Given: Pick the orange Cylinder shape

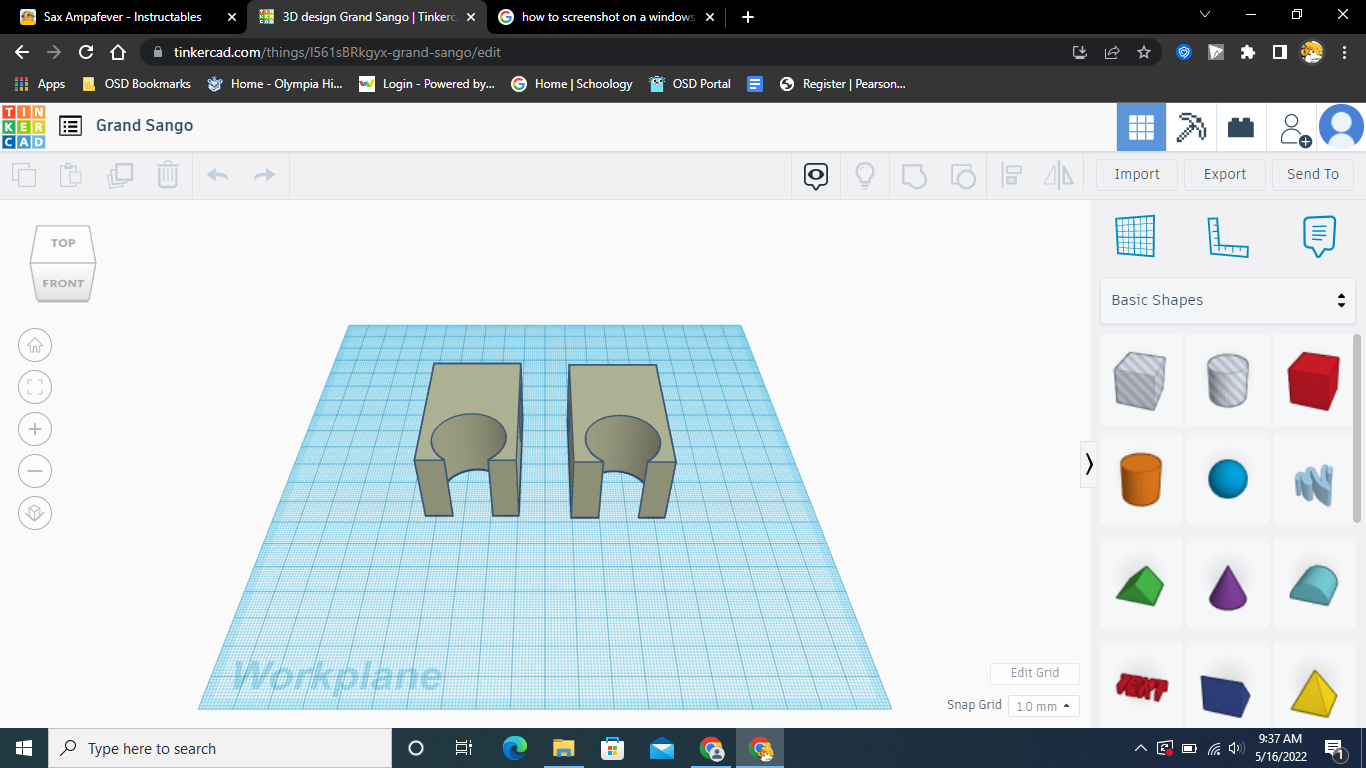Looking at the screenshot, I should pos(1141,479).
